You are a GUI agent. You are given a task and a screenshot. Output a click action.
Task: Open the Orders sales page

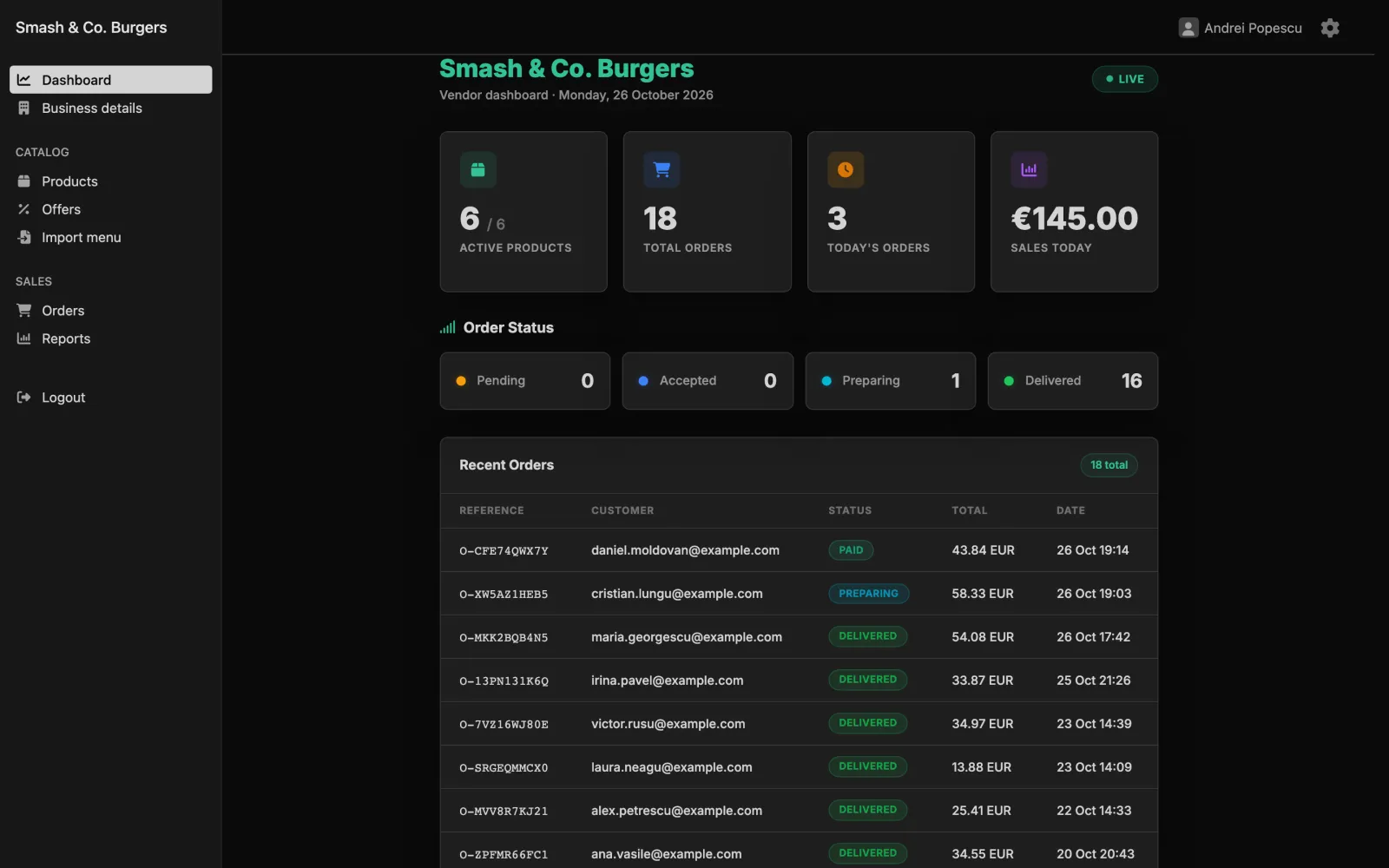coord(111,311)
